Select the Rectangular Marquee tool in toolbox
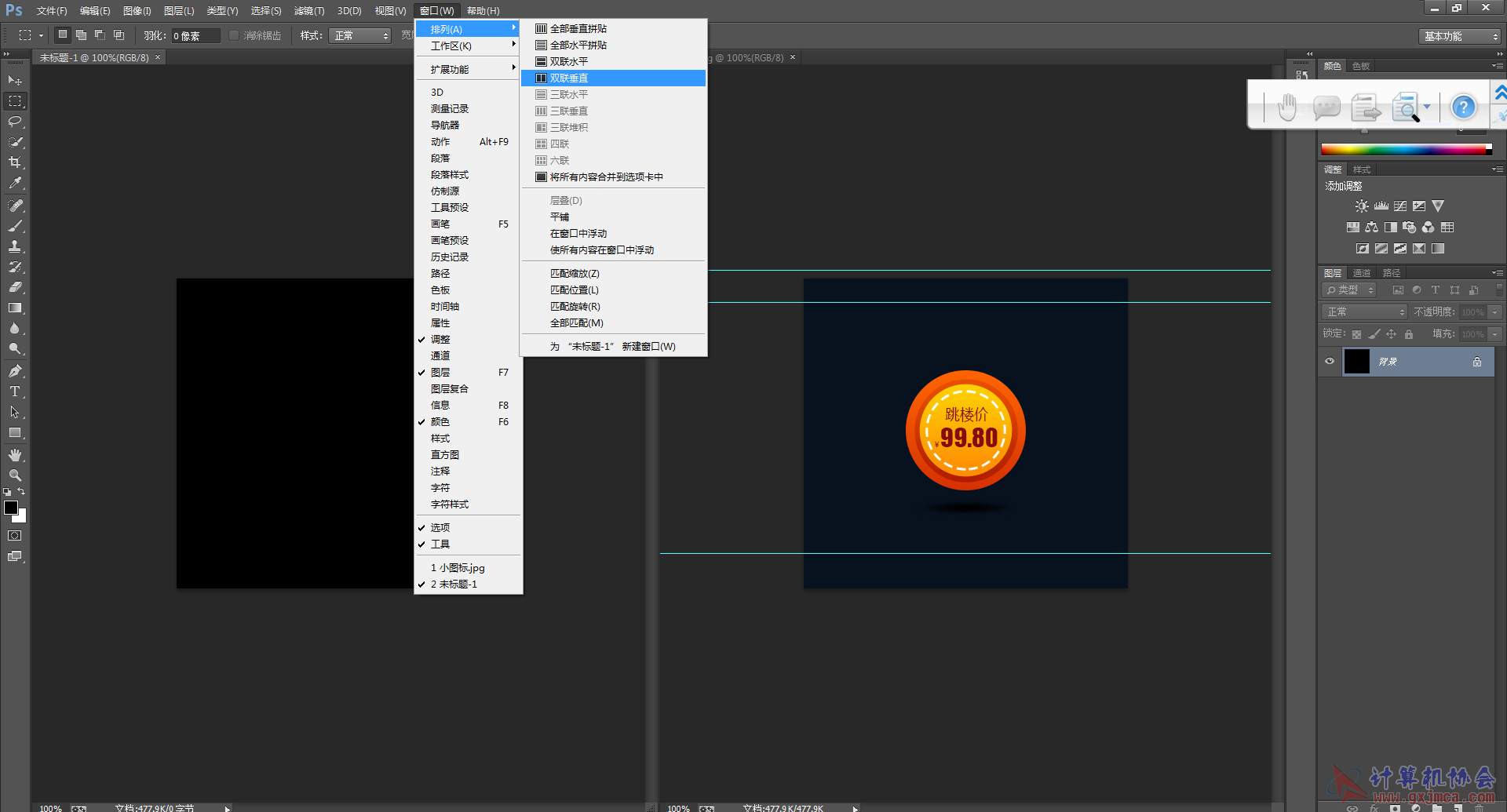The image size is (1507, 812). tap(15, 101)
